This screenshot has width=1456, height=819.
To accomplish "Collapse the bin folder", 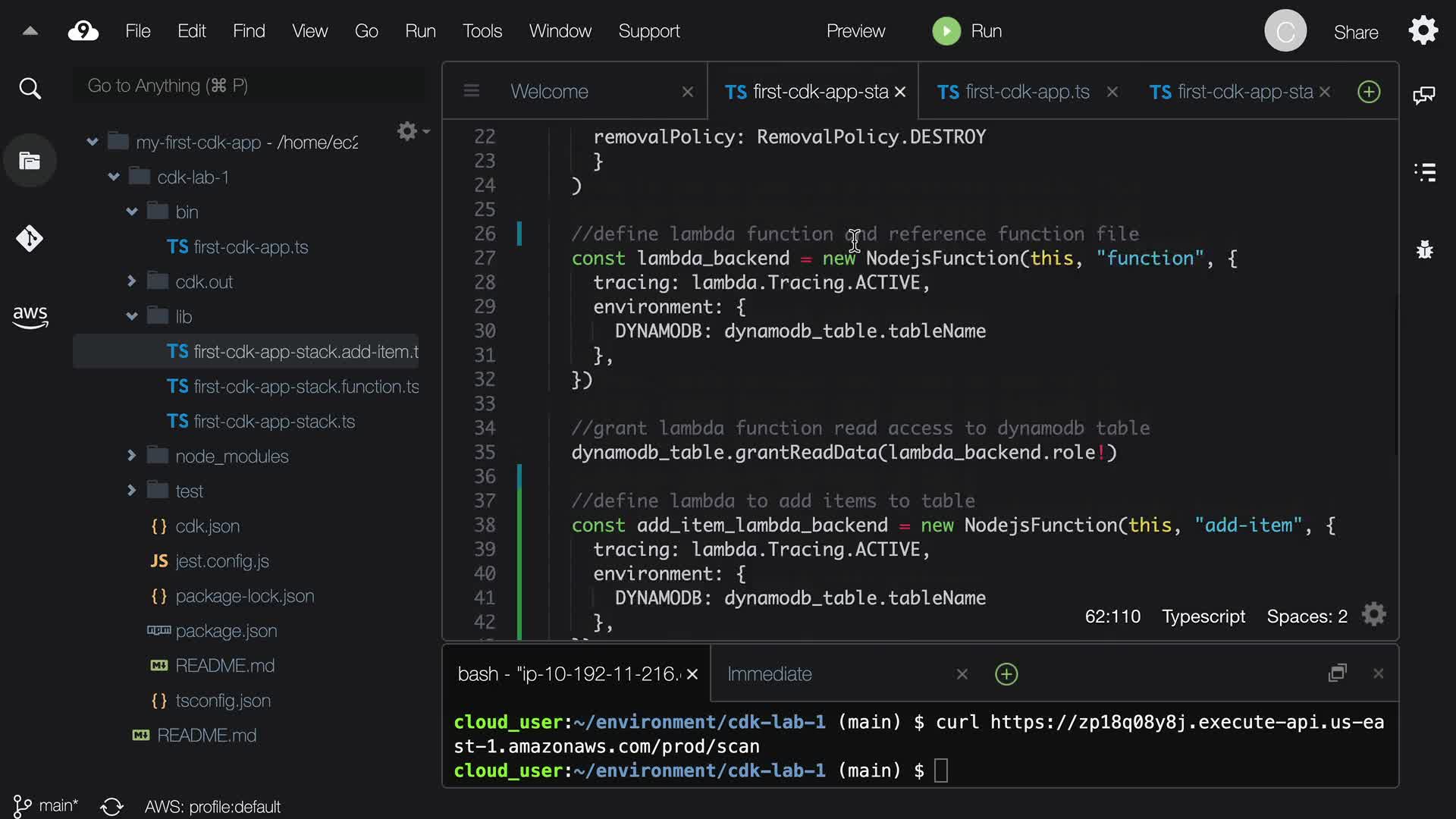I will [132, 212].
